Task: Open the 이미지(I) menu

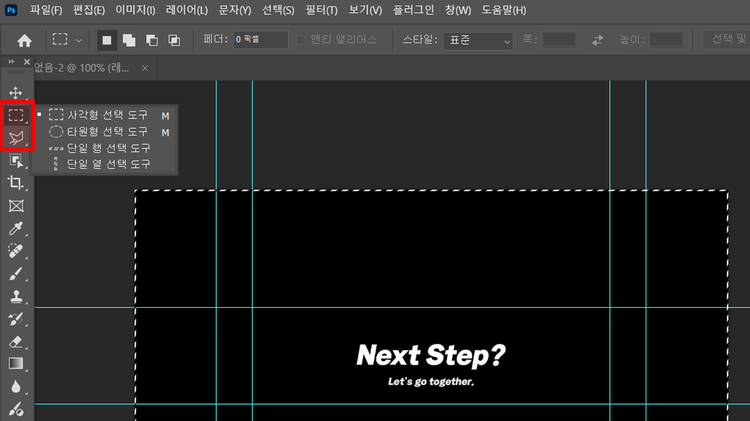Action: tap(135, 10)
